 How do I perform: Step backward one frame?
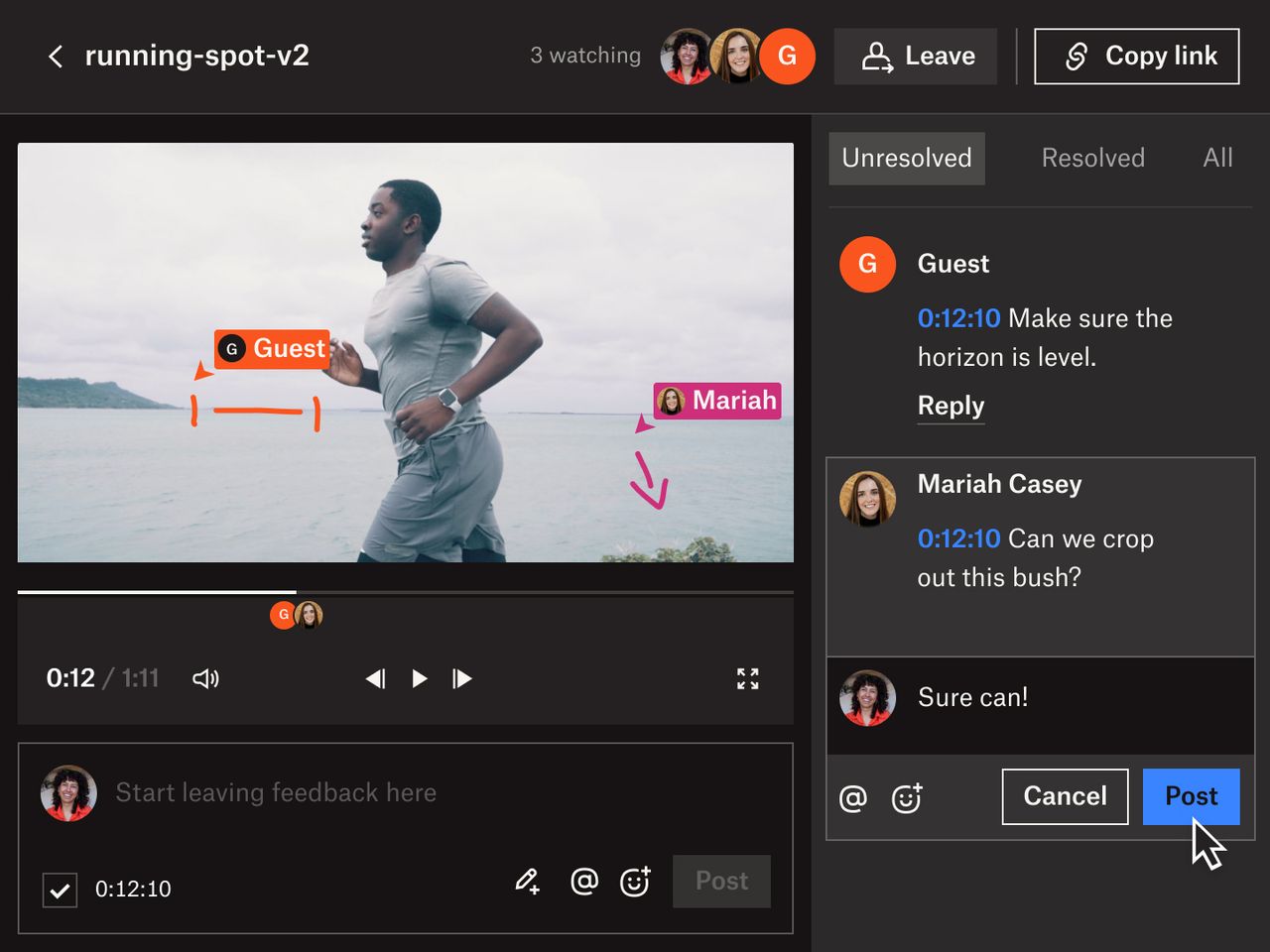pyautogui.click(x=375, y=678)
